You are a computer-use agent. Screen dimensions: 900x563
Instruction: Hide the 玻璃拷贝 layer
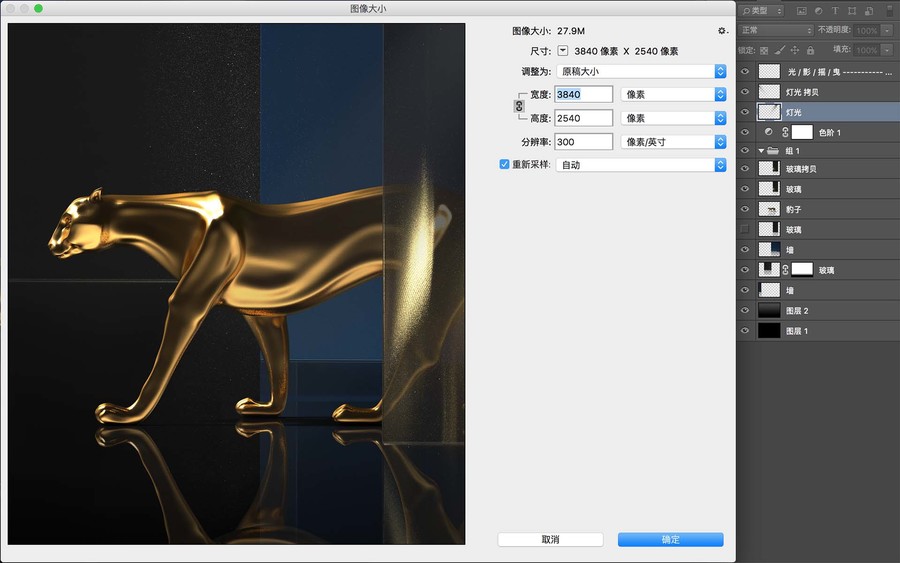coord(745,169)
